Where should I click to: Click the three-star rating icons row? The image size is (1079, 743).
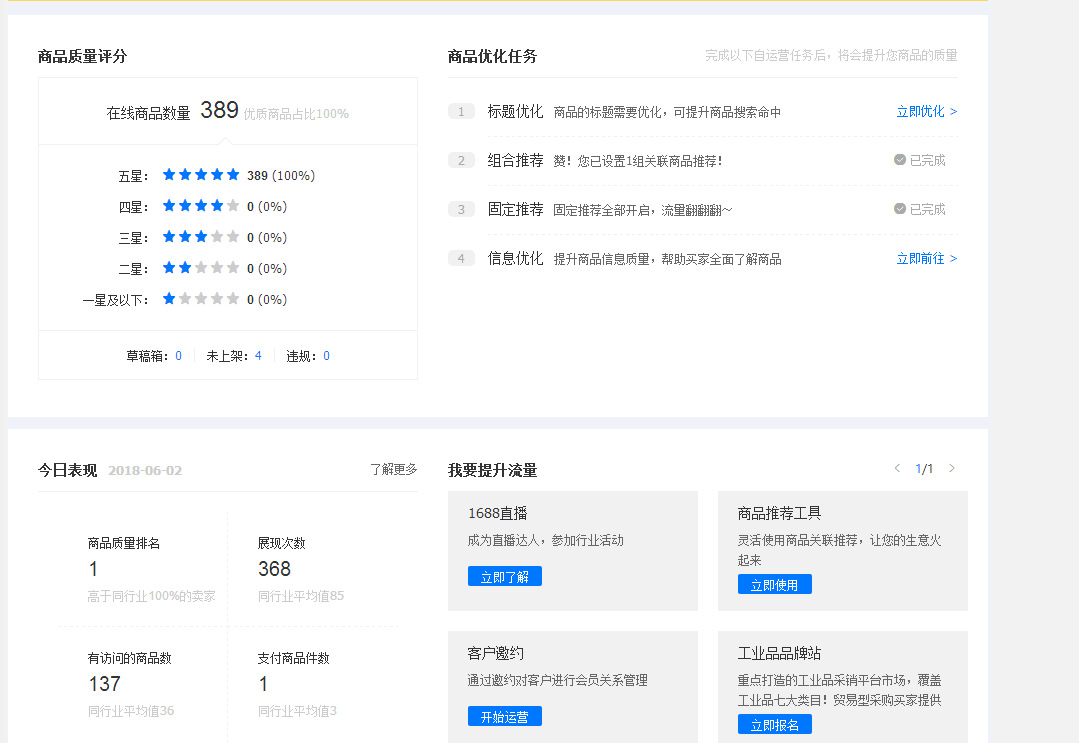(201, 237)
